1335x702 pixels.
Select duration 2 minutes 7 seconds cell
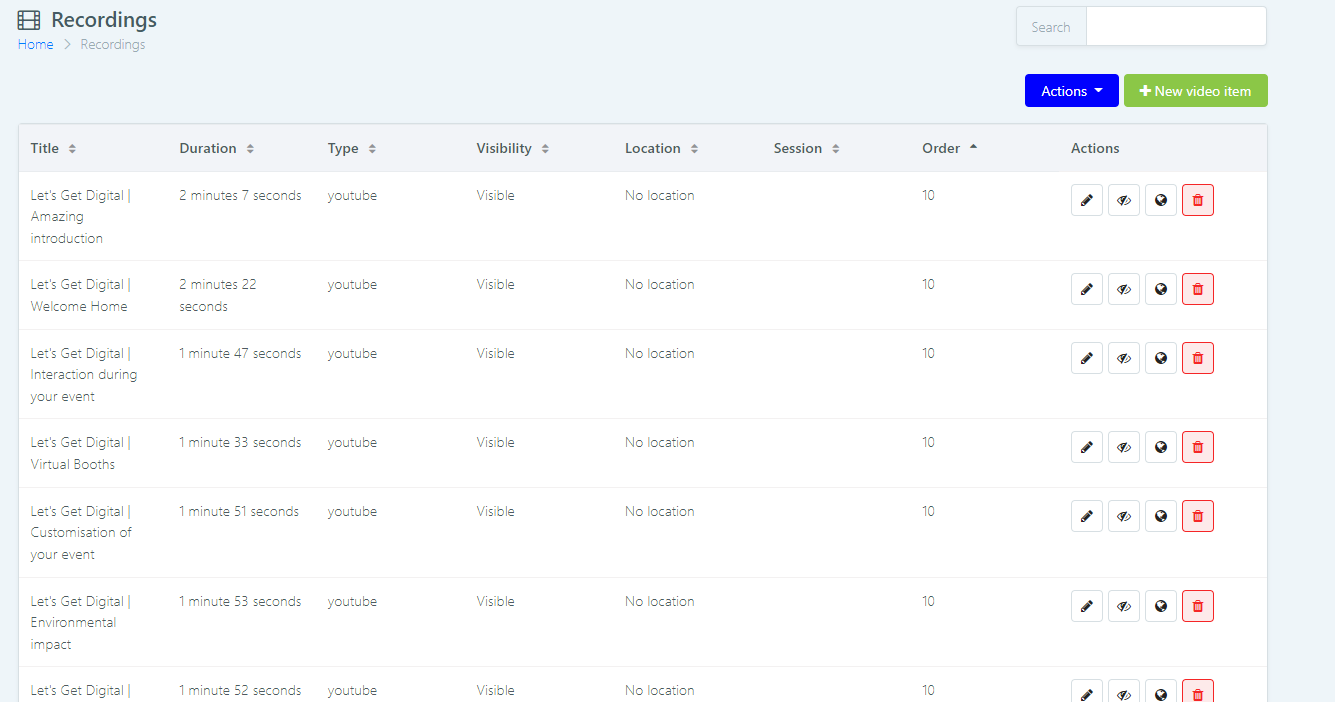(240, 195)
